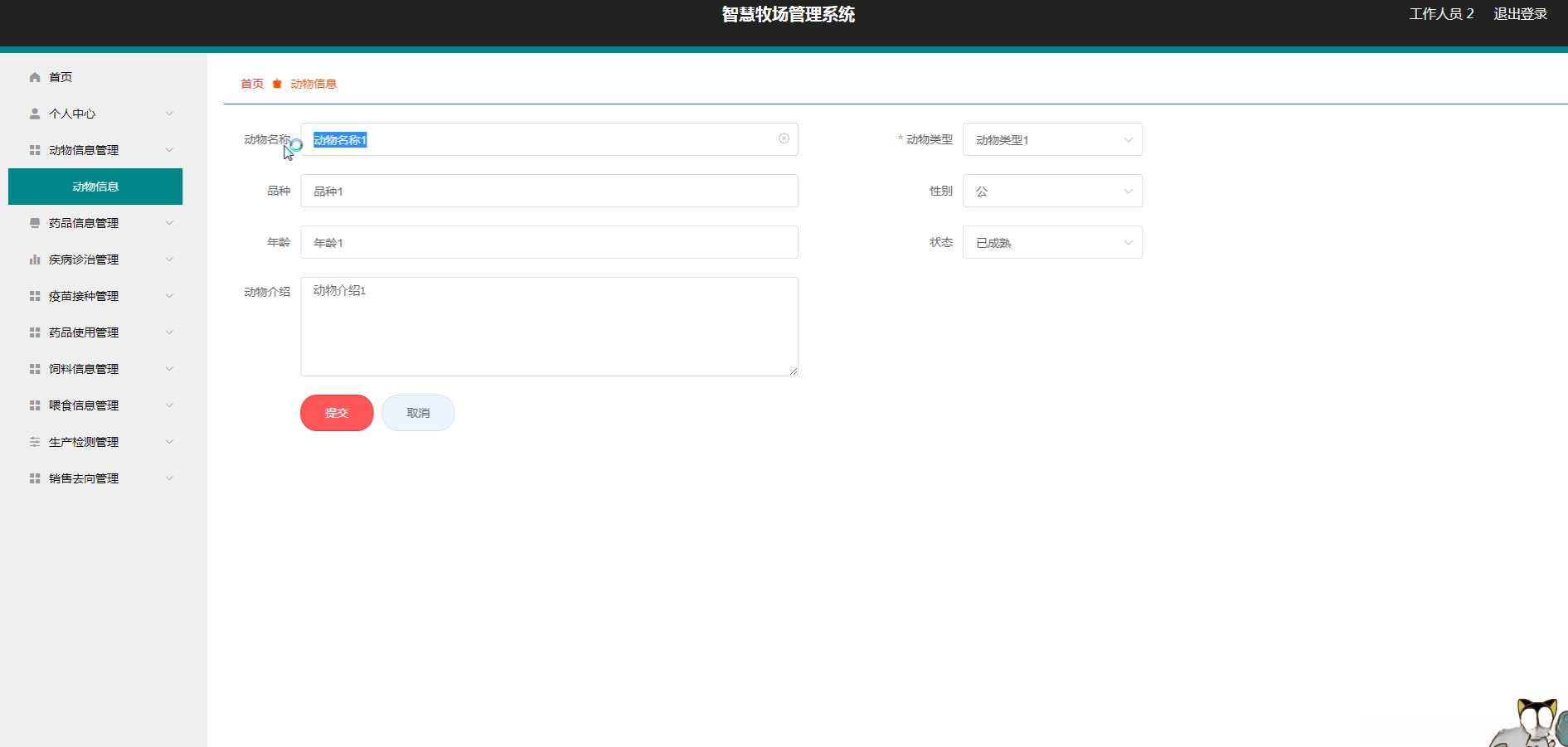Click the 年龄 field label
Image resolution: width=1568 pixels, height=747 pixels.
tap(279, 242)
